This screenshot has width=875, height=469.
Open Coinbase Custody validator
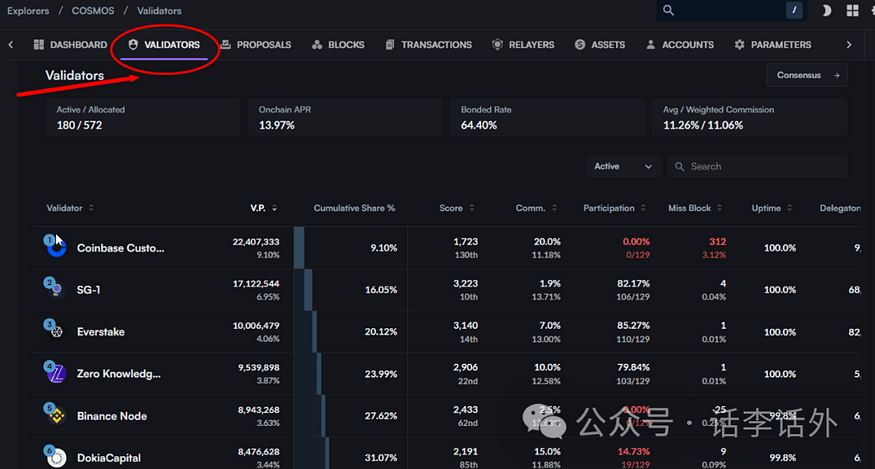pyautogui.click(x=121, y=248)
